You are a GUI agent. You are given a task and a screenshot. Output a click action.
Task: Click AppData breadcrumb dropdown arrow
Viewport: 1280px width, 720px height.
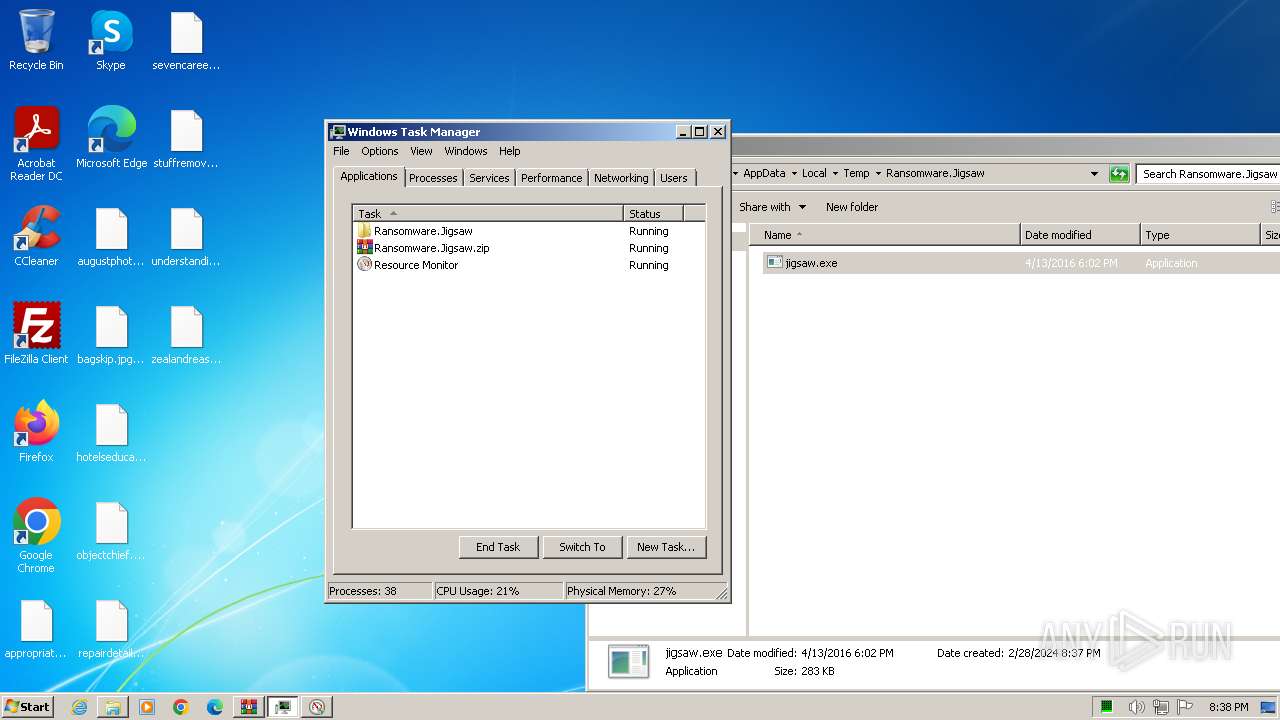coord(794,174)
